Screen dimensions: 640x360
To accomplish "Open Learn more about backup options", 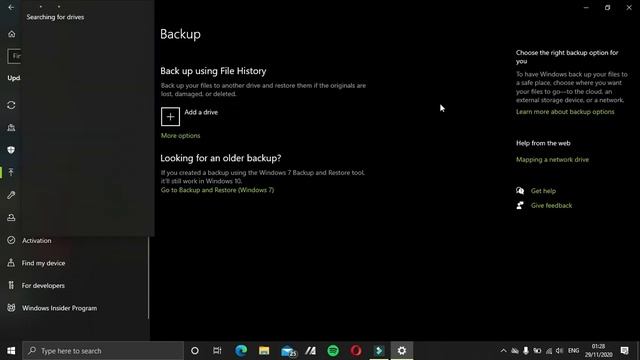I will 565,111.
